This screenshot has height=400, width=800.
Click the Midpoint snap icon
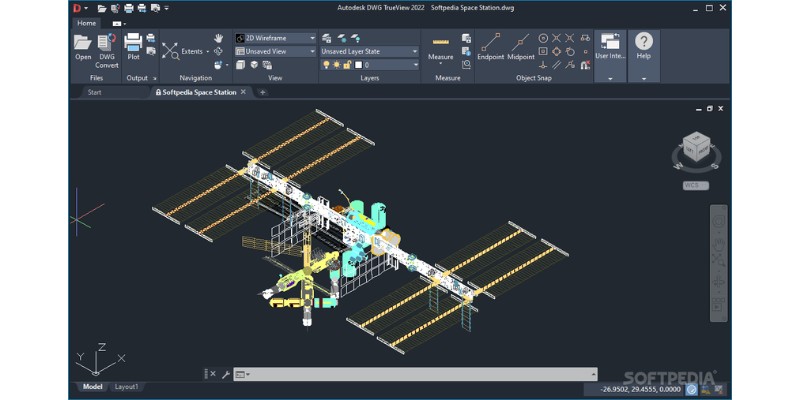click(520, 42)
